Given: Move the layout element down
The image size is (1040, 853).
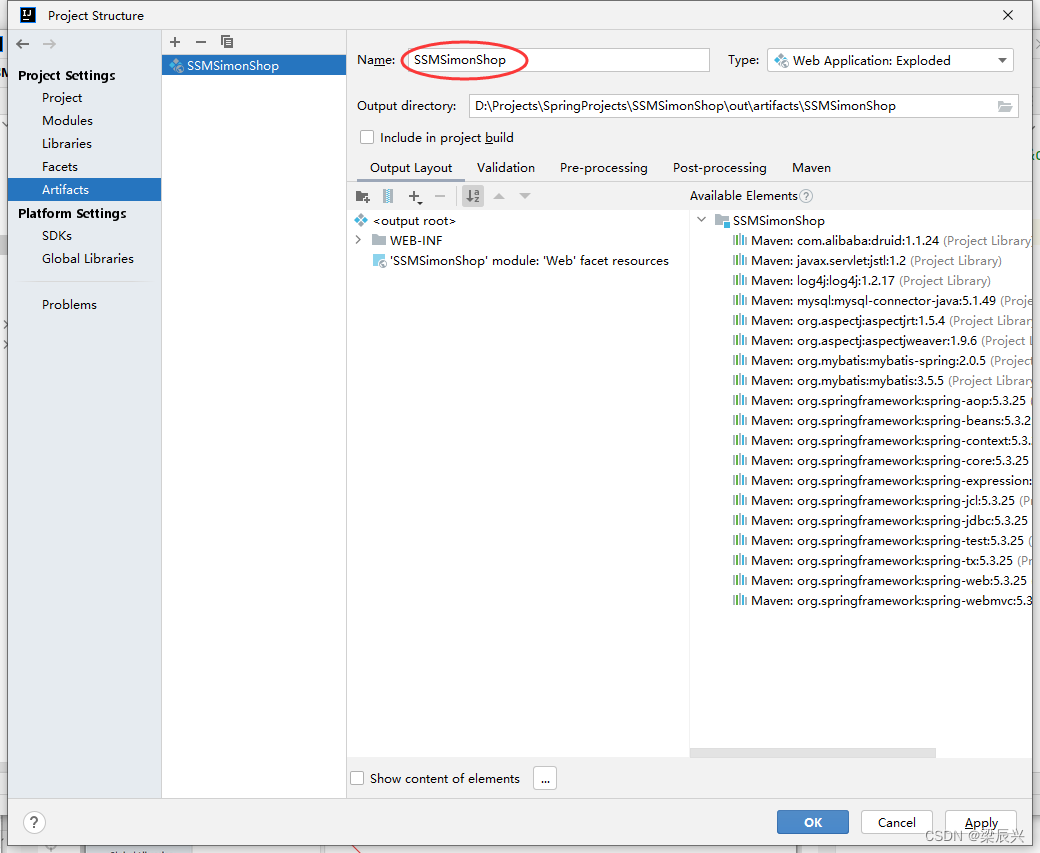Looking at the screenshot, I should tap(525, 196).
